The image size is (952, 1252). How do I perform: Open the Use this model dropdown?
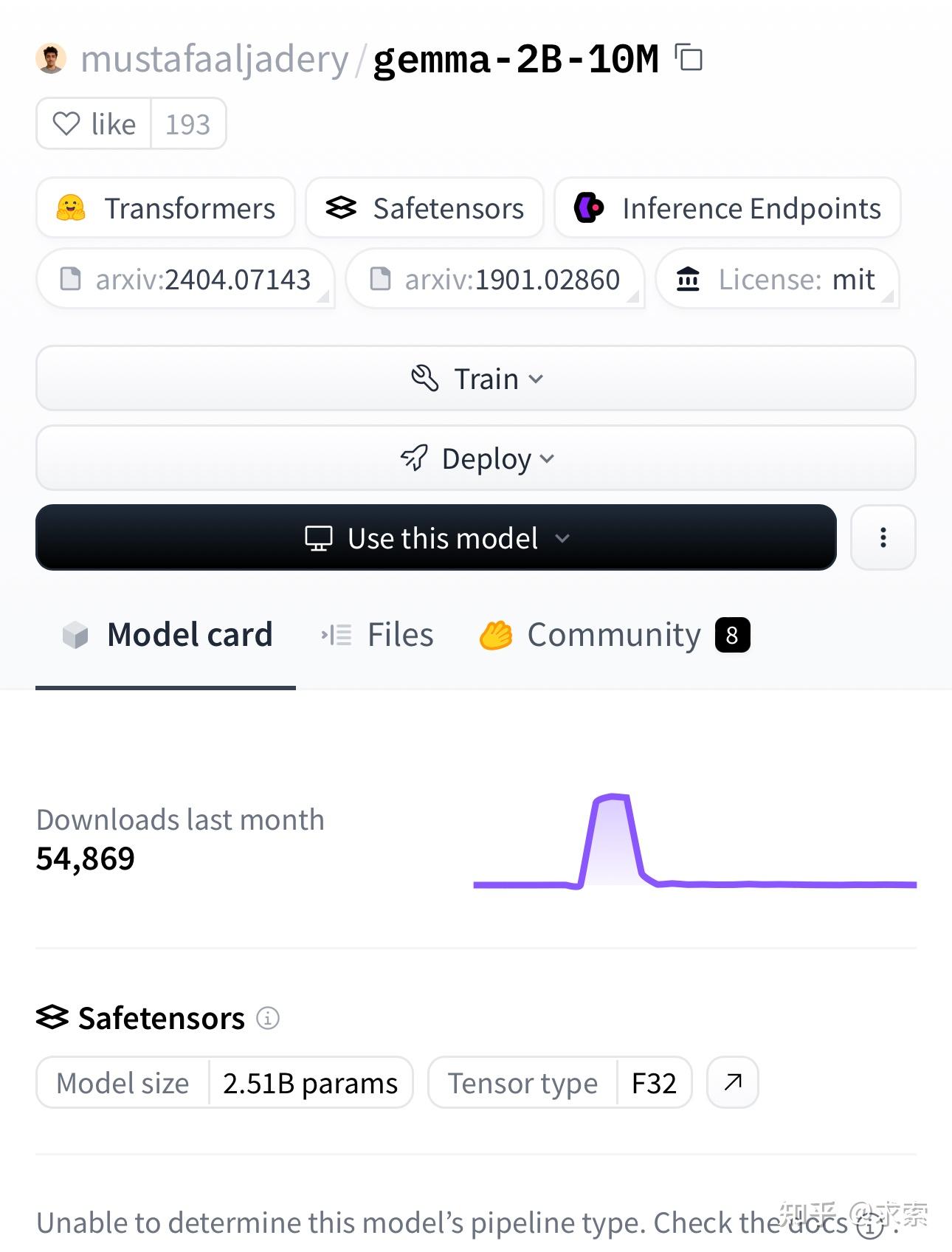(x=435, y=538)
